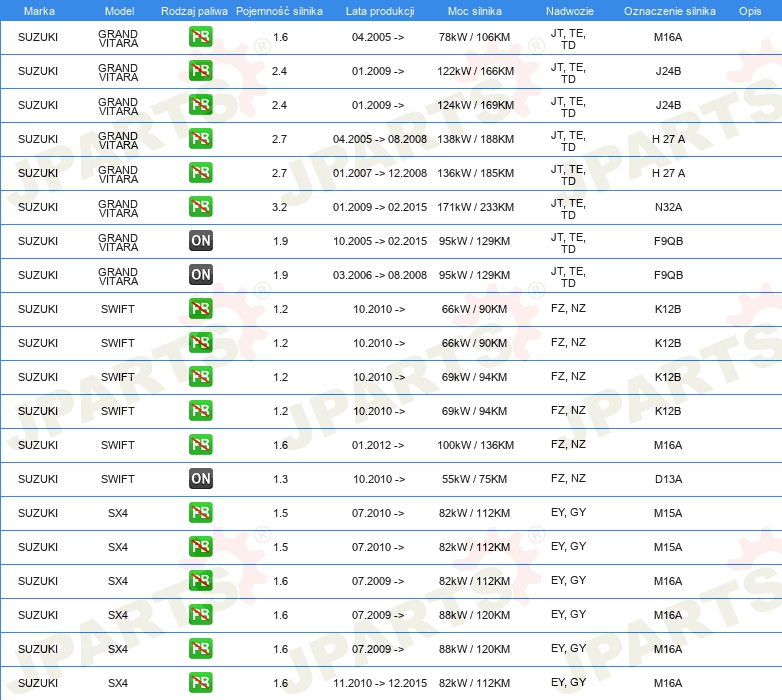The height and width of the screenshot is (700, 782).
Task: Click J24B in the 166KM row
Action: [x=668, y=71]
